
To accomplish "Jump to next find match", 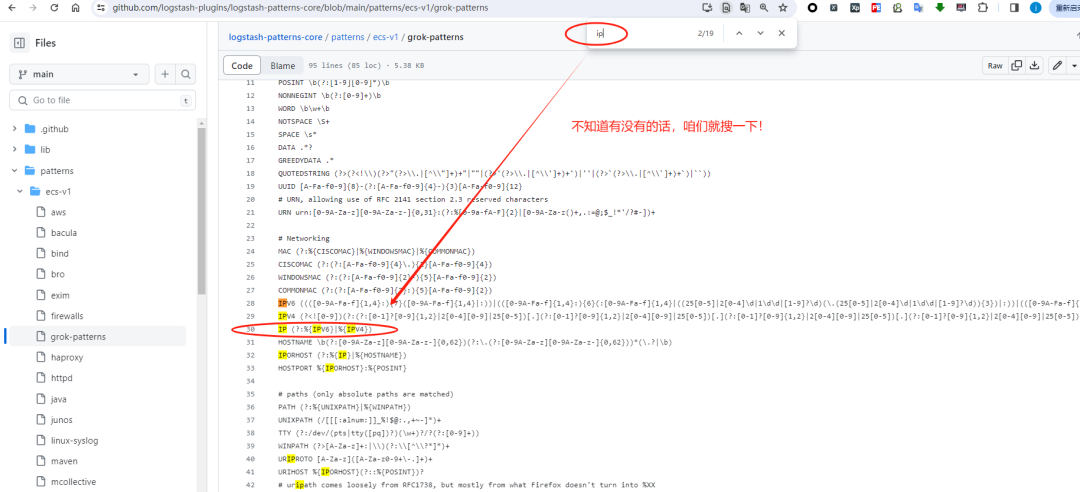I will click(760, 33).
